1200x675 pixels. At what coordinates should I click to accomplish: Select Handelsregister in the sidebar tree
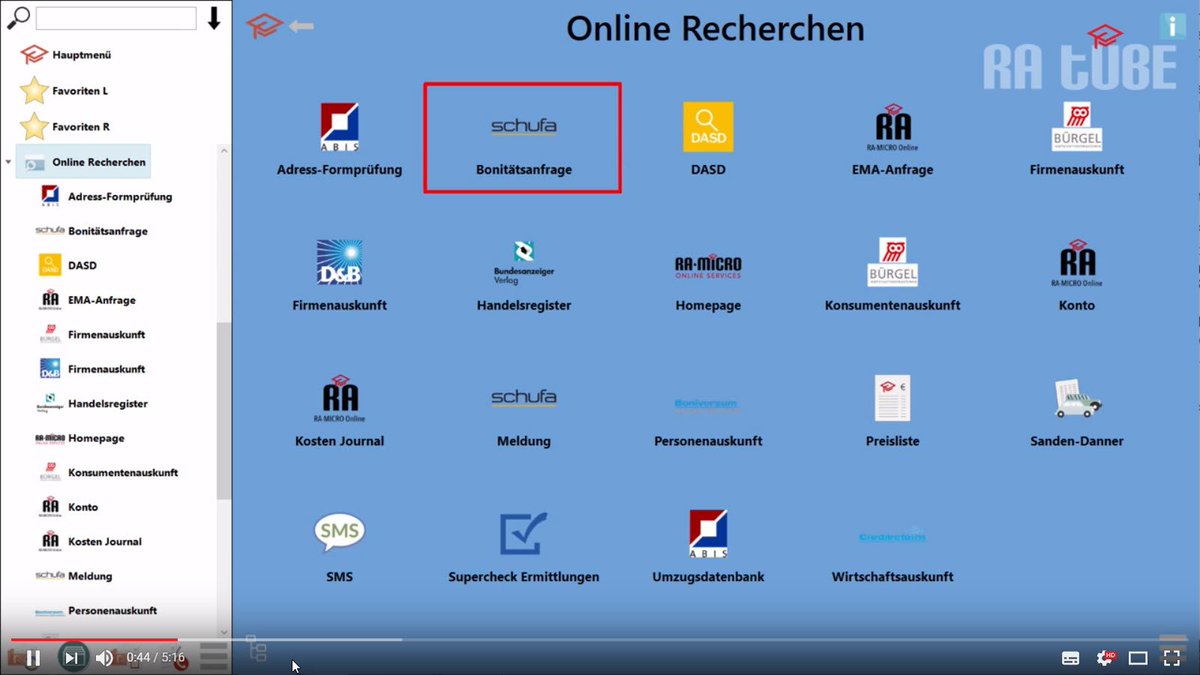(92, 403)
